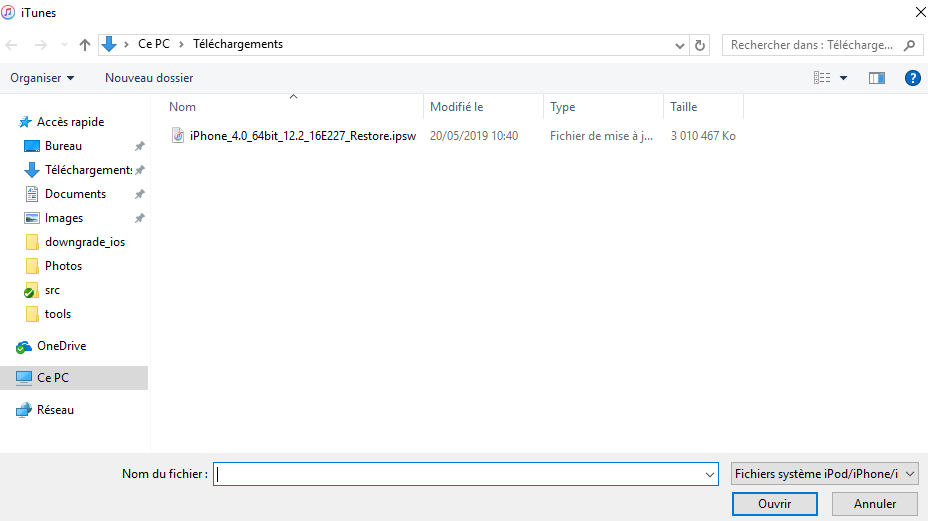The image size is (928, 521).
Task: Click the Fichier de mise à j... type
Action: pyautogui.click(x=601, y=136)
